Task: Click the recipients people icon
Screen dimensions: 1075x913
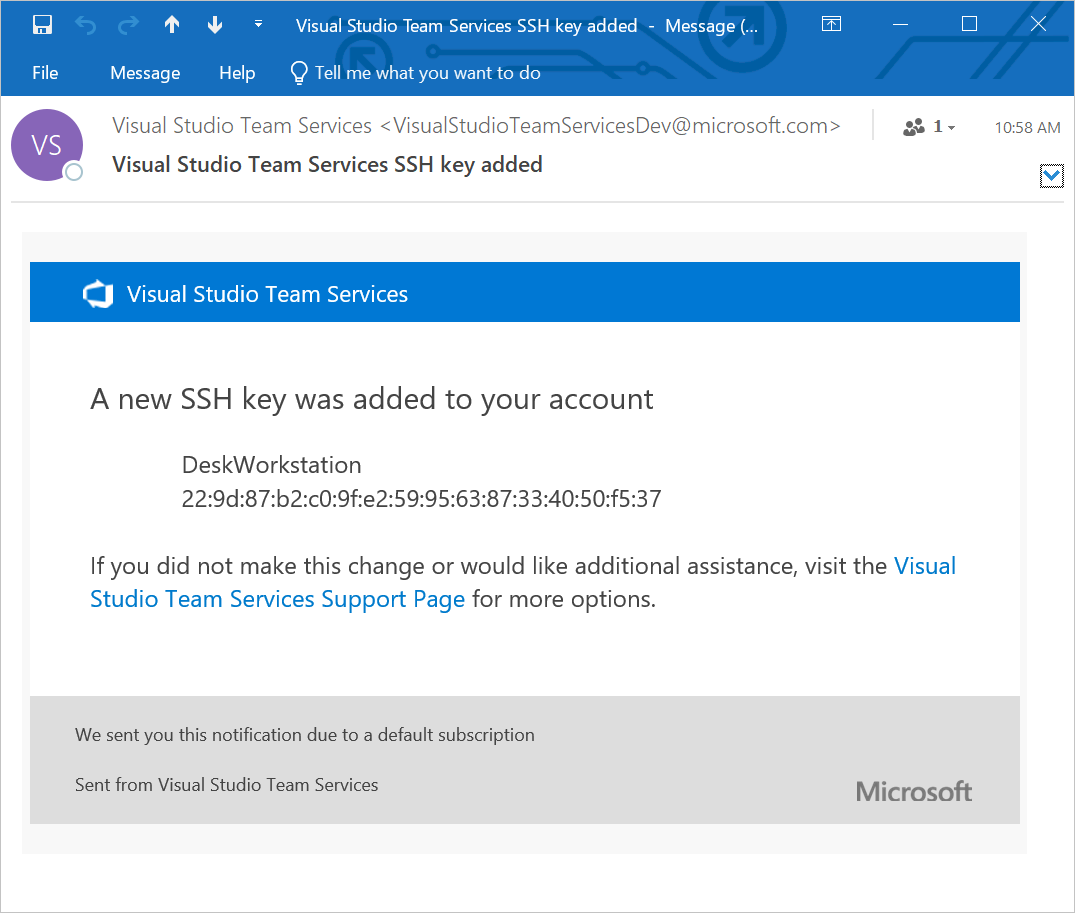Action: (x=914, y=127)
